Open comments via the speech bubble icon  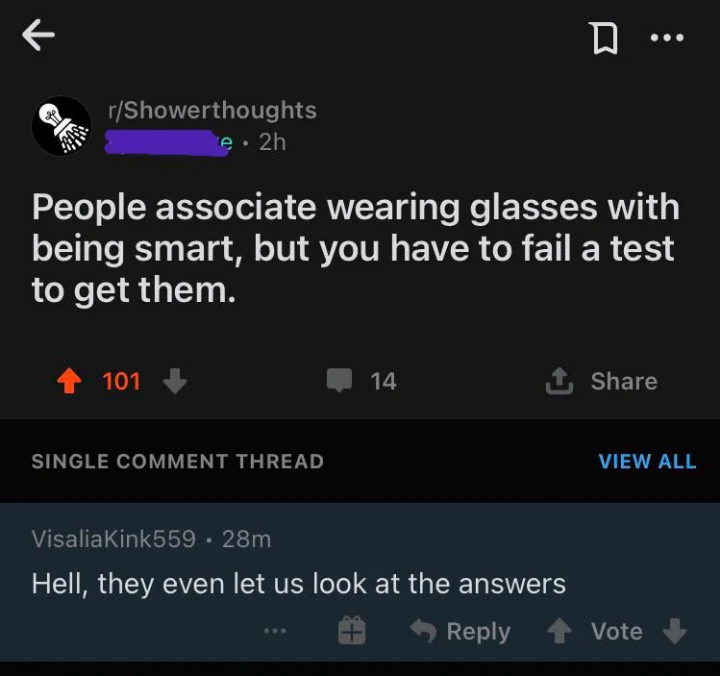[x=339, y=380]
